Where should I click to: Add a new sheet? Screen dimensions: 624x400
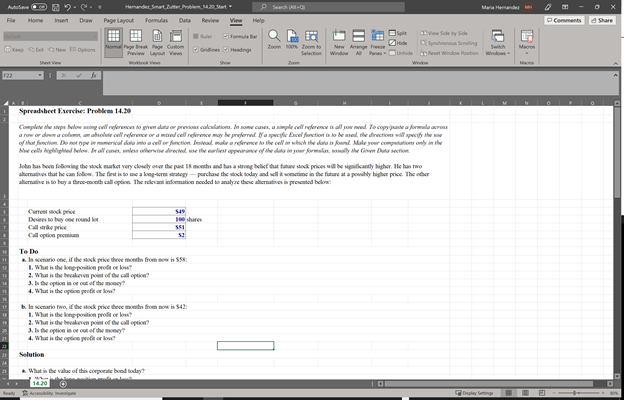tap(63, 384)
